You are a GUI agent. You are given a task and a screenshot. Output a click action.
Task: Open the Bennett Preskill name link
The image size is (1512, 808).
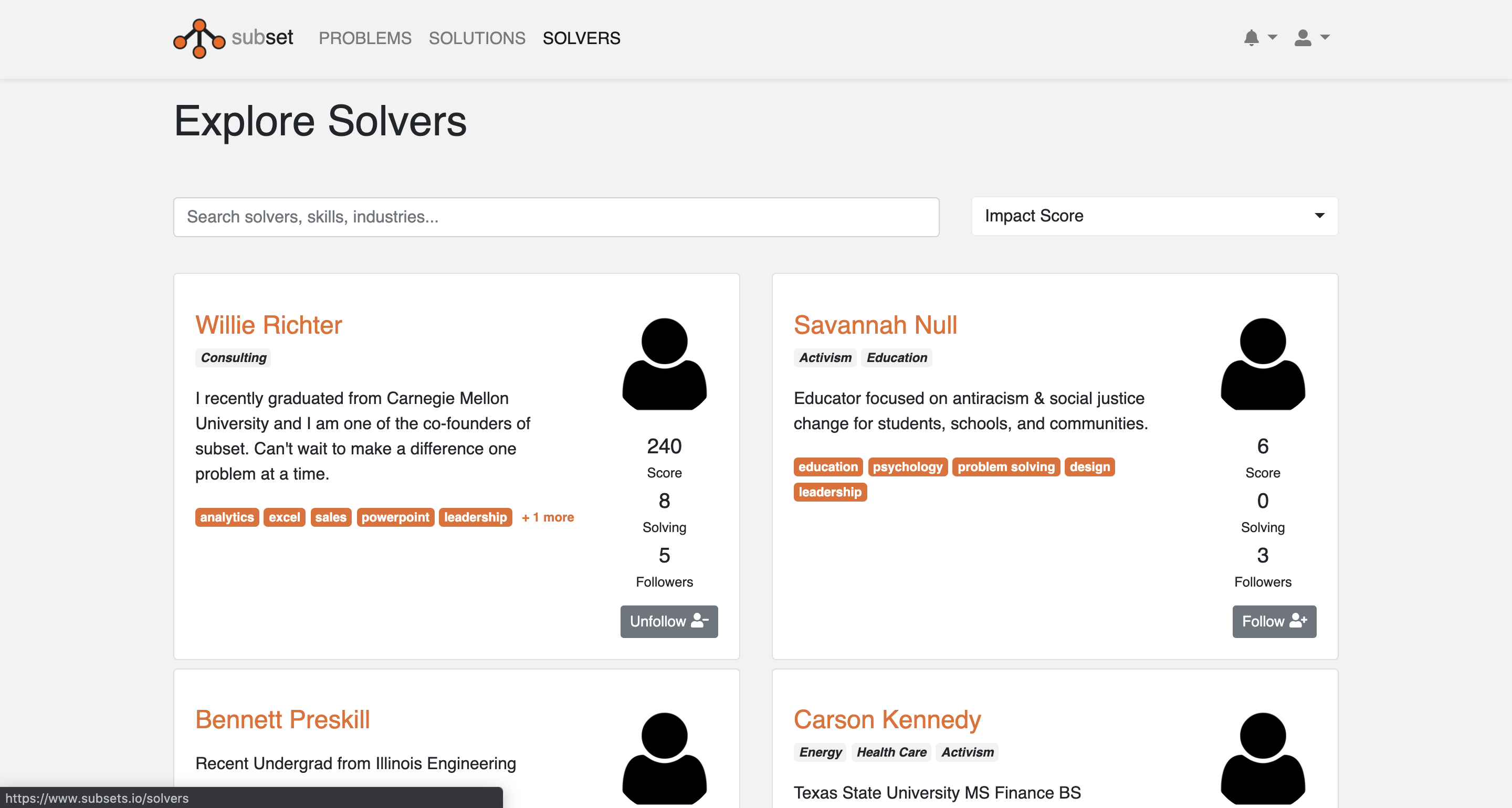[282, 719]
